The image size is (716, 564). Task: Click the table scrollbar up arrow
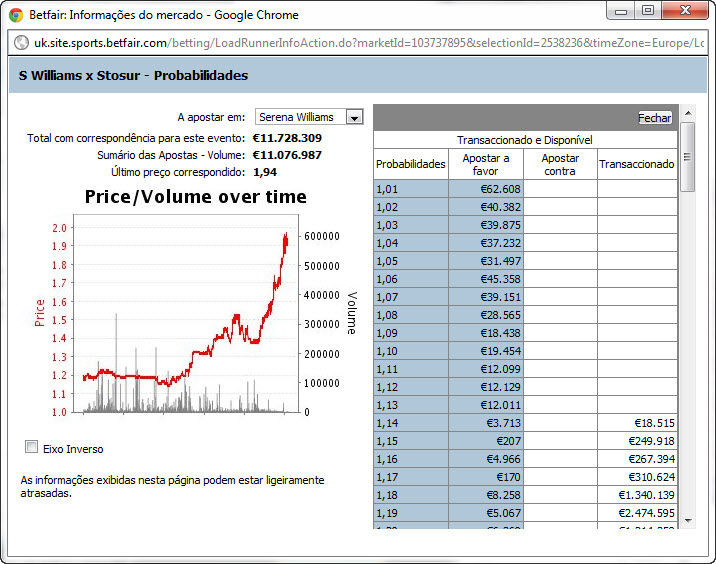pyautogui.click(x=688, y=112)
